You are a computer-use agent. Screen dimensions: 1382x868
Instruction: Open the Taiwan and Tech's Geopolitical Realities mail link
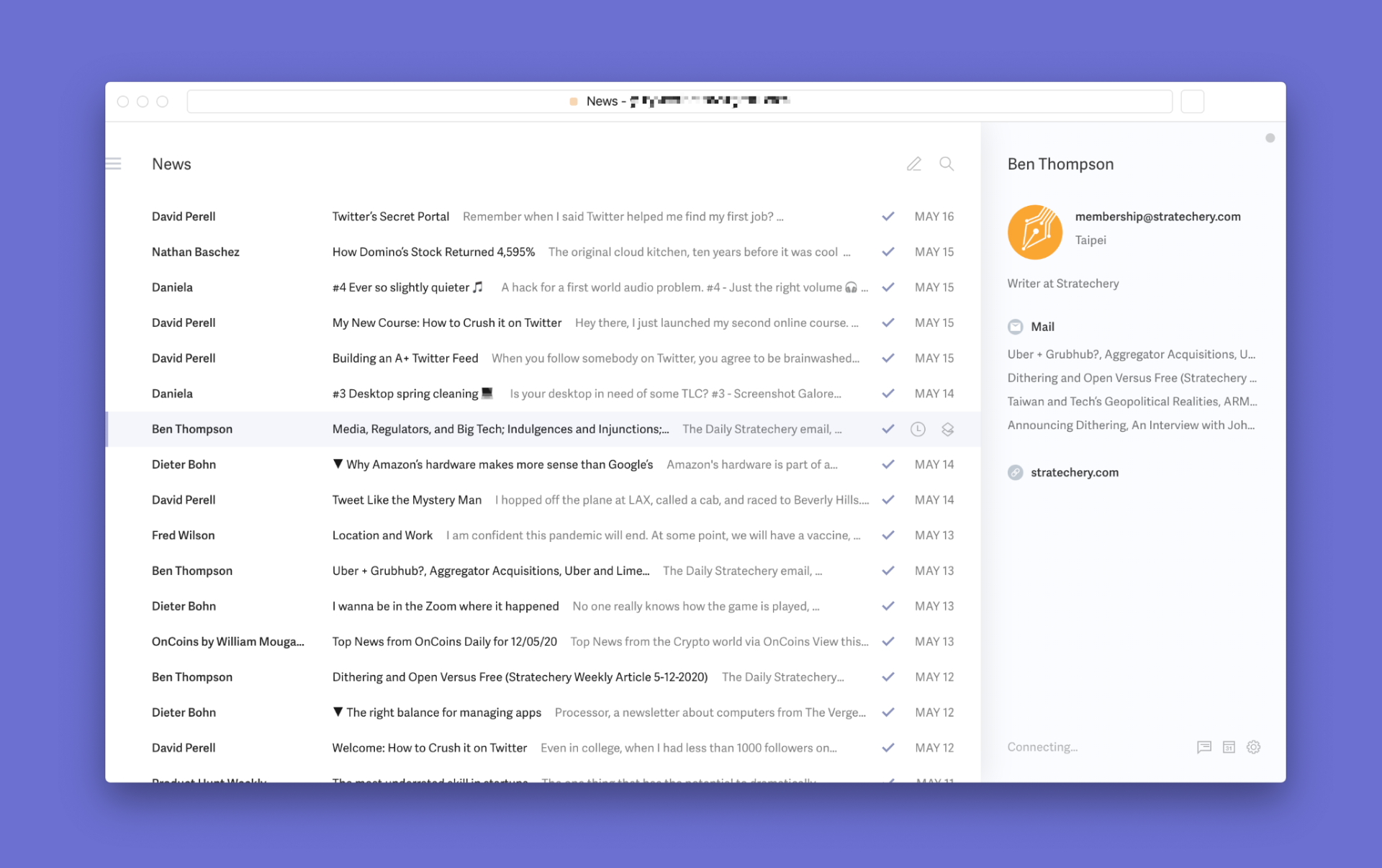pos(1132,402)
